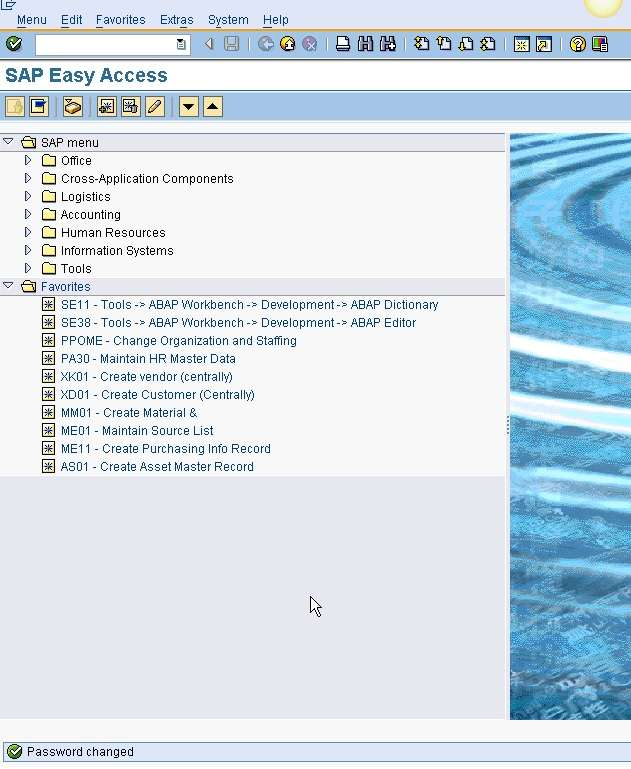Click the Logistics folder label
The width and height of the screenshot is (631, 769).
[86, 197]
